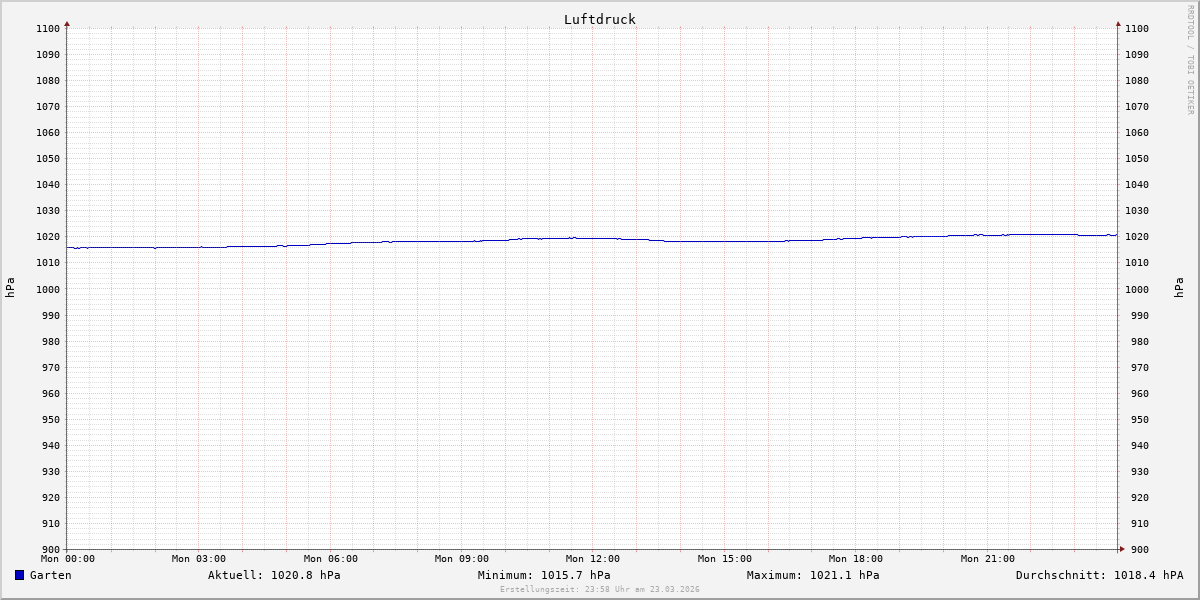Click the arrowhead atop the left y-axis

(67, 23)
